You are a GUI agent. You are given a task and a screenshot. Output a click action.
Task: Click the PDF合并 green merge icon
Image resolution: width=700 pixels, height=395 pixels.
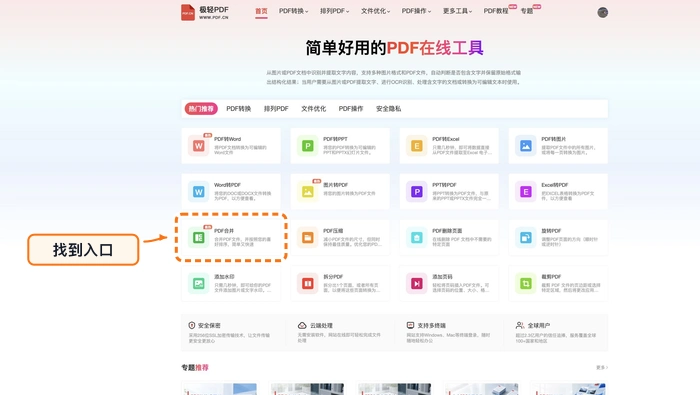[199, 237]
